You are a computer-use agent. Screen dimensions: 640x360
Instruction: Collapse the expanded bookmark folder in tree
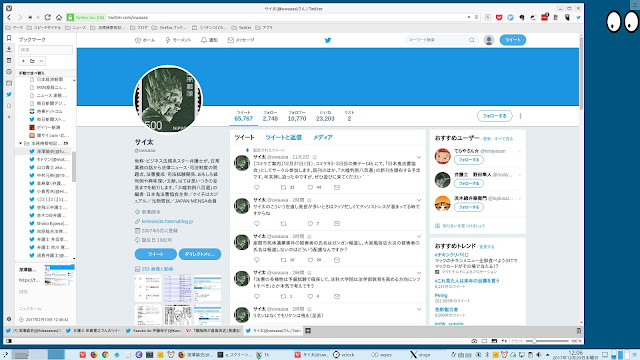point(20,143)
